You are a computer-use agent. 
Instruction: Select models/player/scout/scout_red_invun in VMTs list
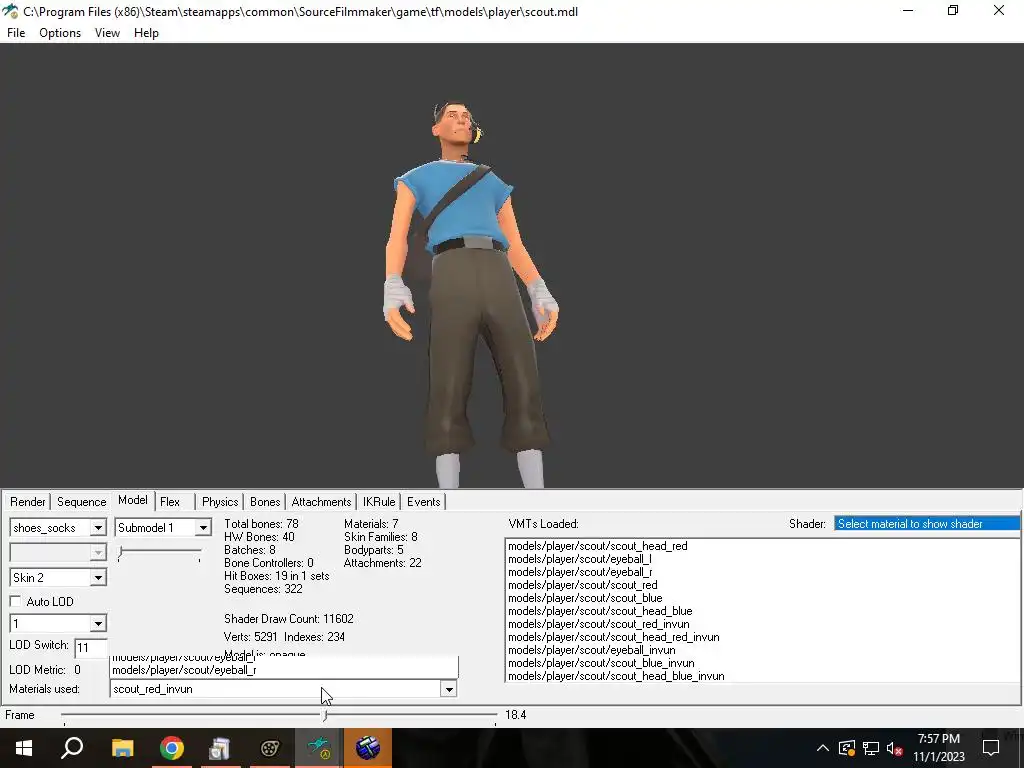click(x=598, y=624)
